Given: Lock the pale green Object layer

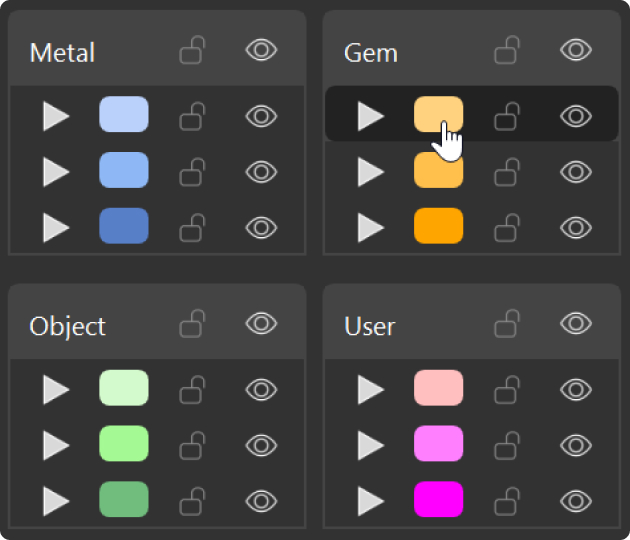Looking at the screenshot, I should pyautogui.click(x=192, y=389).
